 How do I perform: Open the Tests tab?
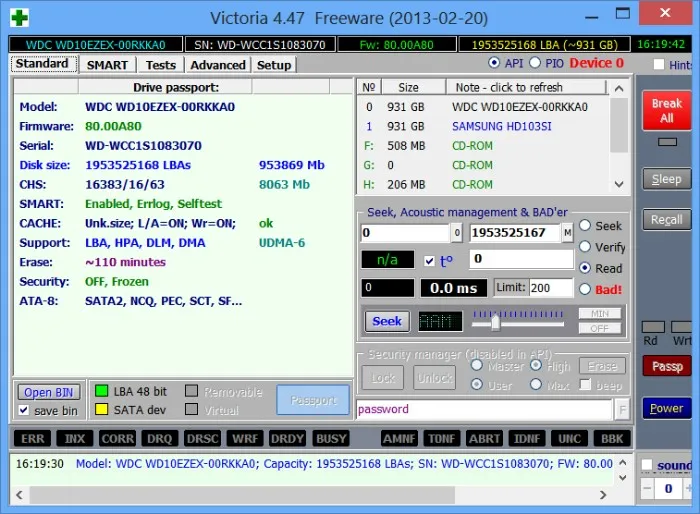point(161,65)
